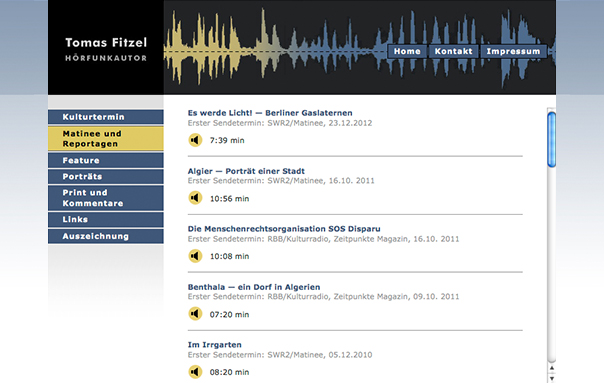604x383 pixels.
Task: Click the Home button in header
Action: (407, 51)
